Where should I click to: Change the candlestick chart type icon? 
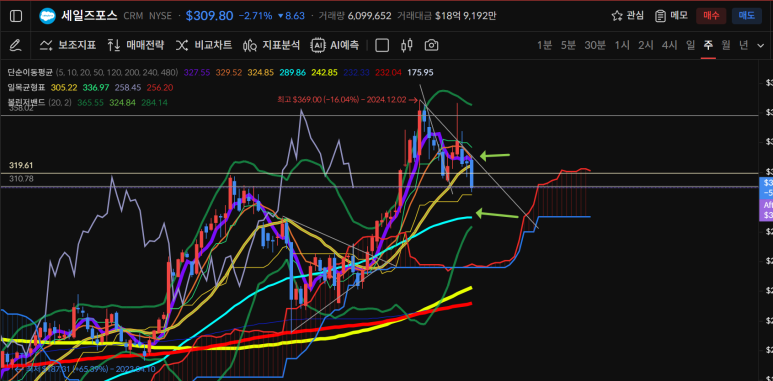(x=407, y=46)
